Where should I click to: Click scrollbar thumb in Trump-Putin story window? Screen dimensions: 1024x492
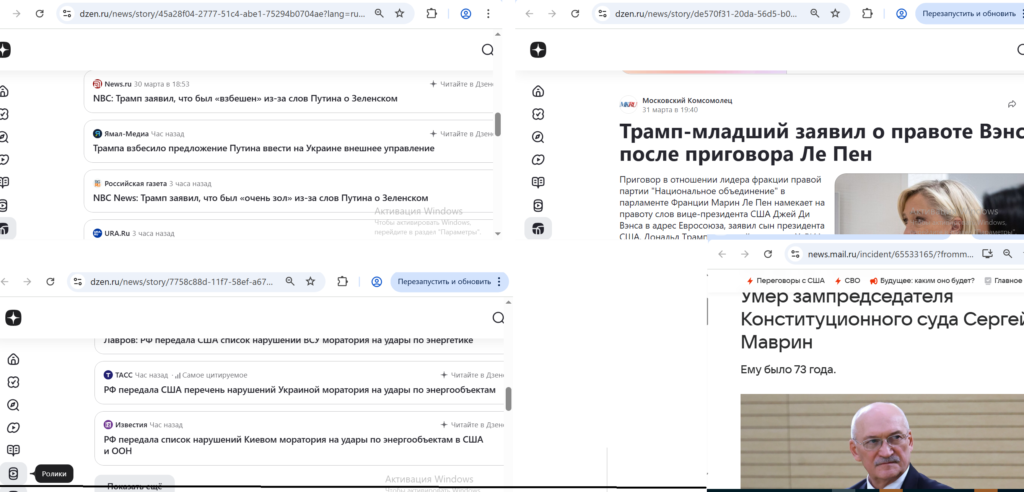click(x=498, y=124)
